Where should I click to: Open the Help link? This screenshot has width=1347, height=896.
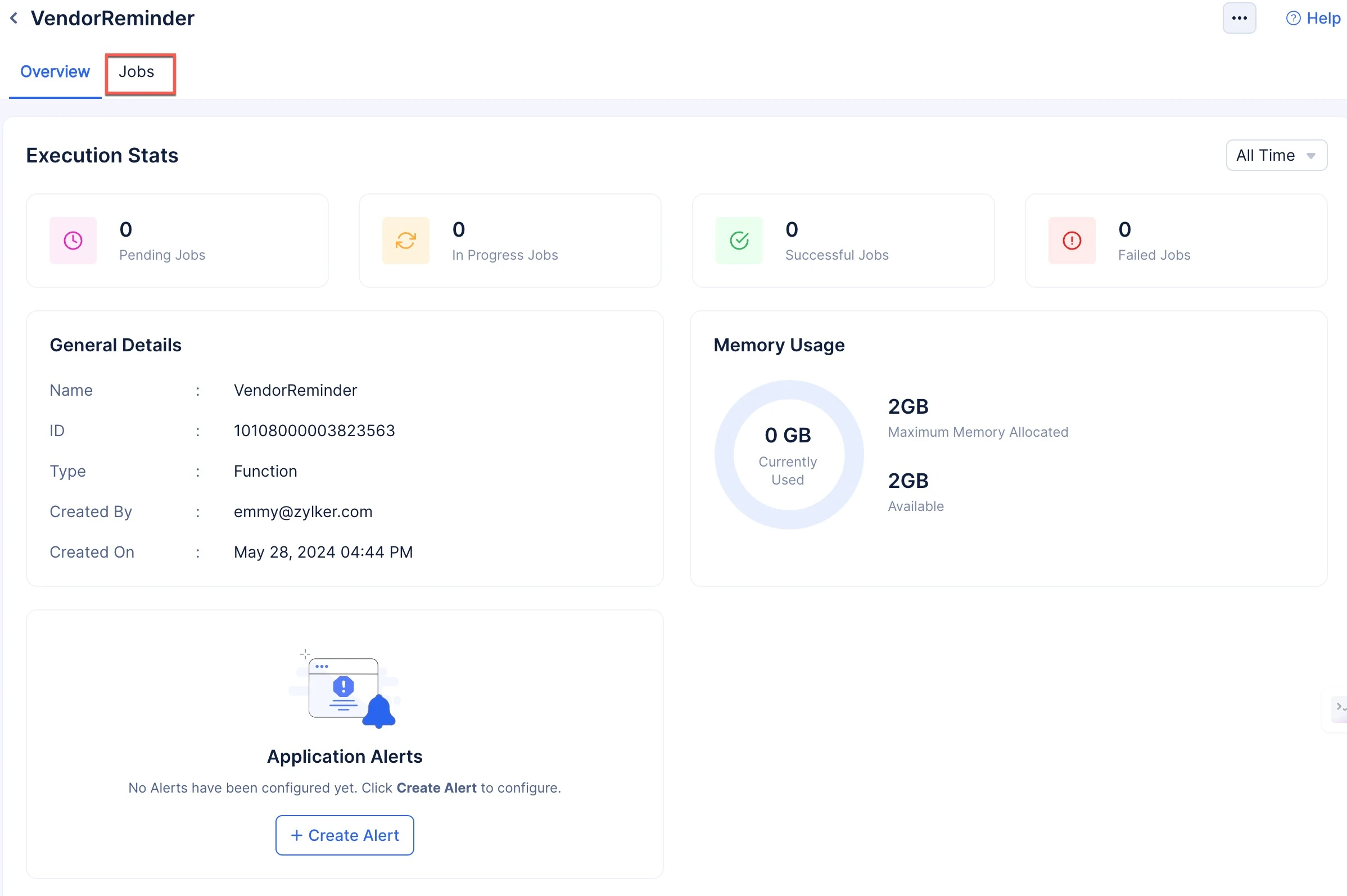coord(1323,19)
